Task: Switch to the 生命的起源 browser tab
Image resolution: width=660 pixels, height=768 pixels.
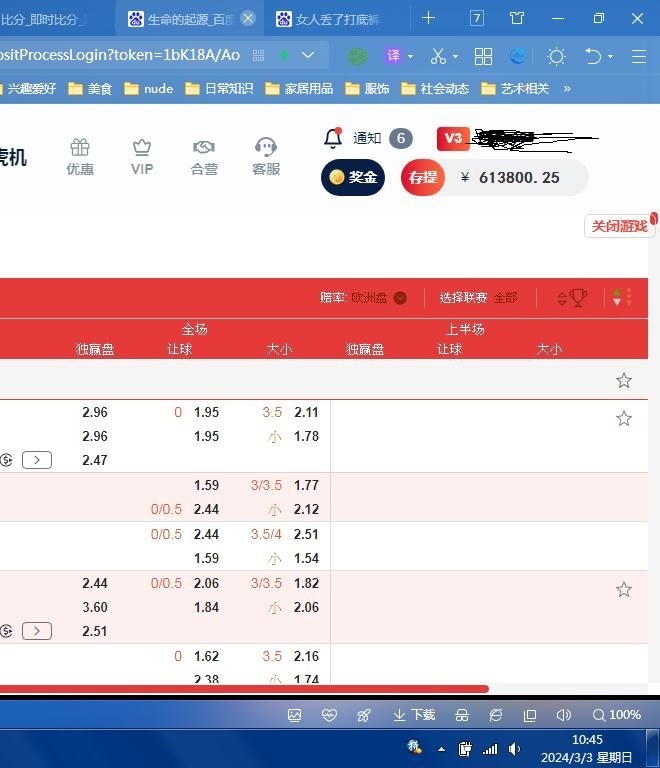Action: pos(190,18)
